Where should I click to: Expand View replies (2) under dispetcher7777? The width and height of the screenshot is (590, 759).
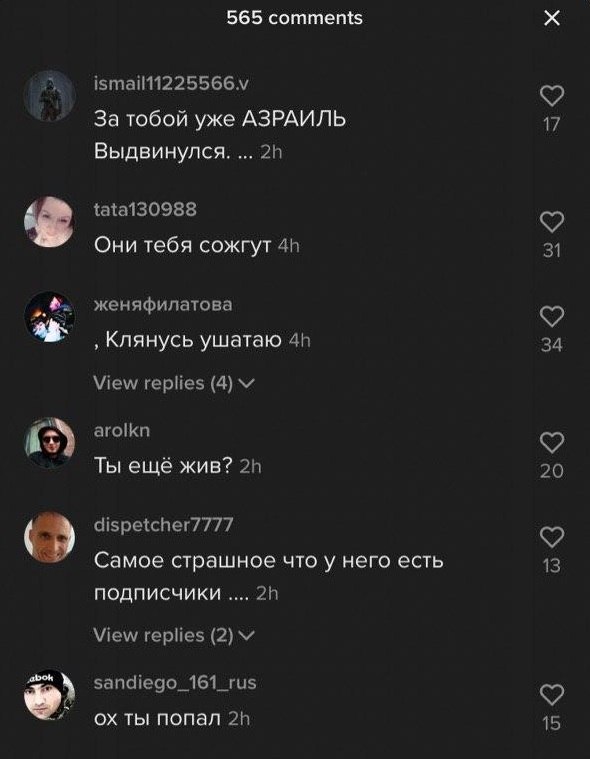point(174,635)
